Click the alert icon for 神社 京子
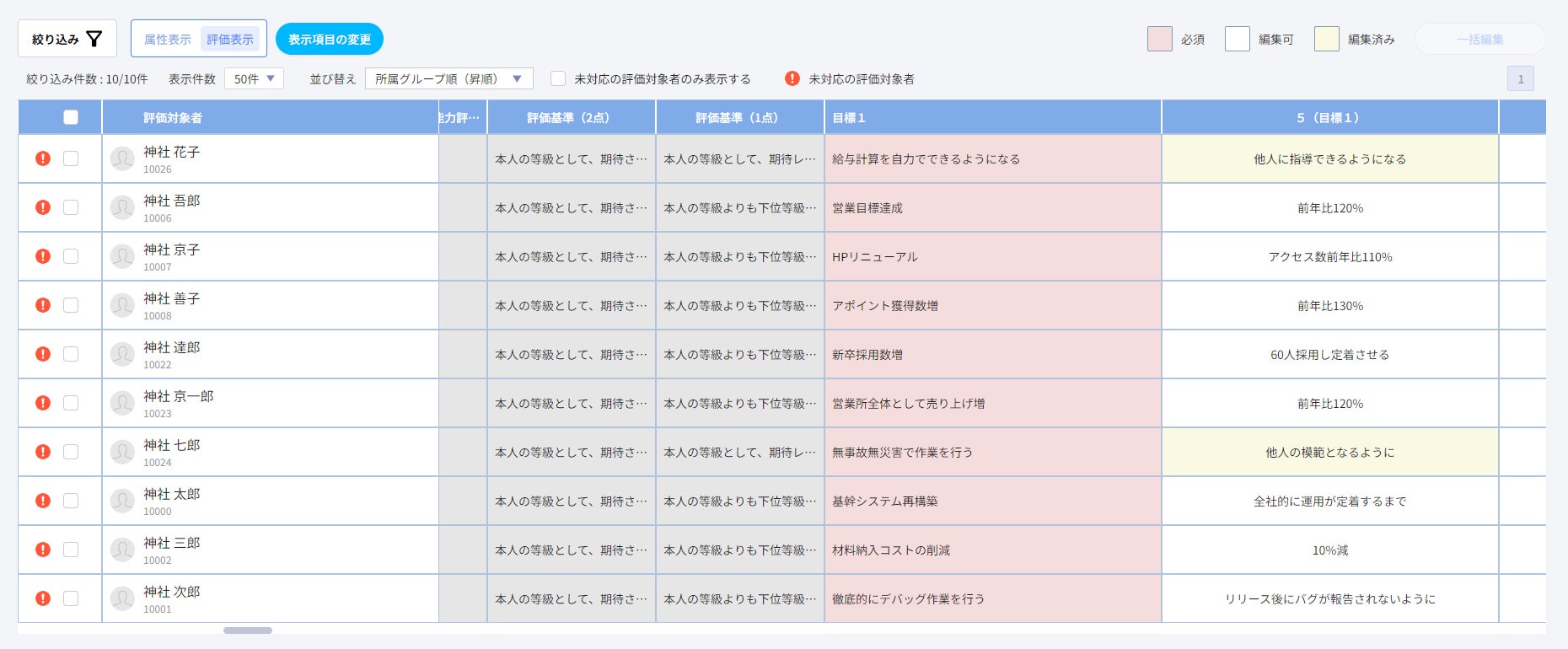This screenshot has height=649, width=1568. [x=43, y=256]
